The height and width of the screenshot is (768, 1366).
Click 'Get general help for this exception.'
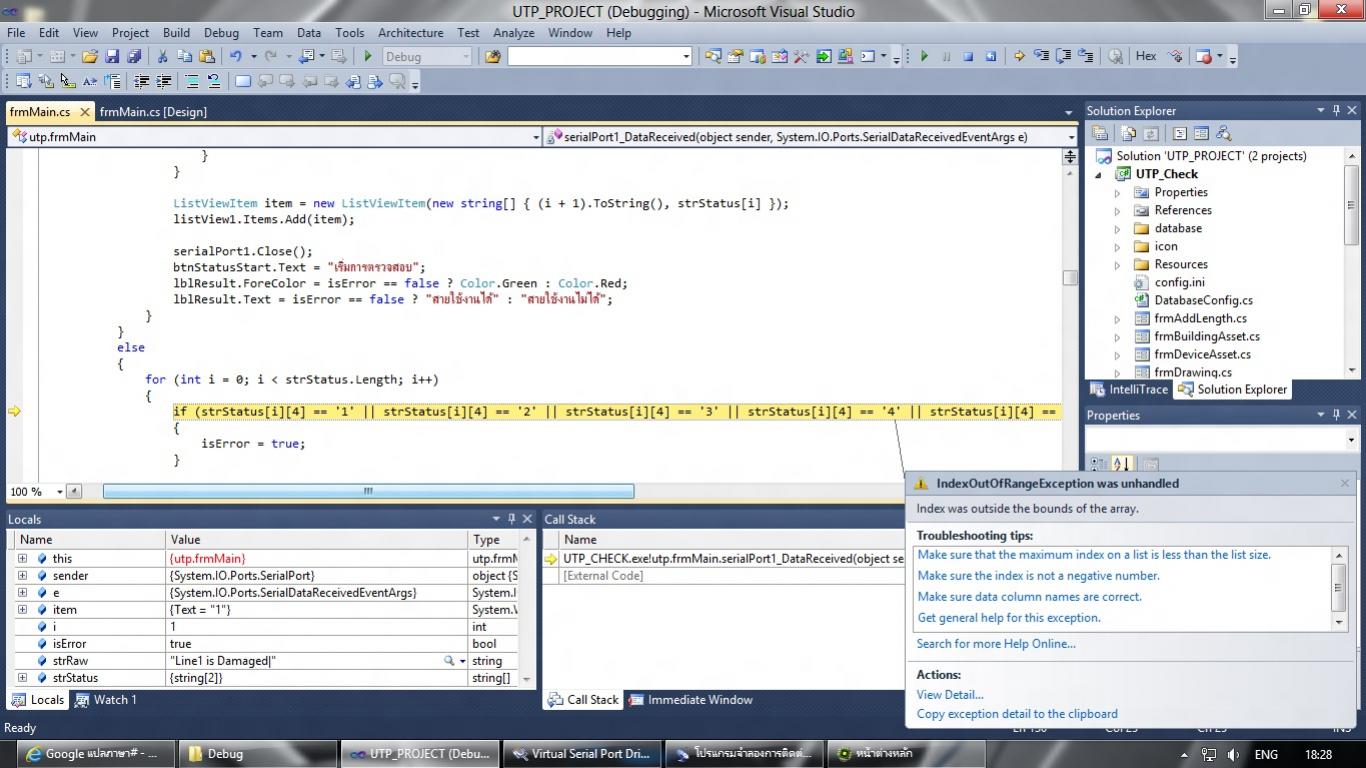click(x=1009, y=618)
